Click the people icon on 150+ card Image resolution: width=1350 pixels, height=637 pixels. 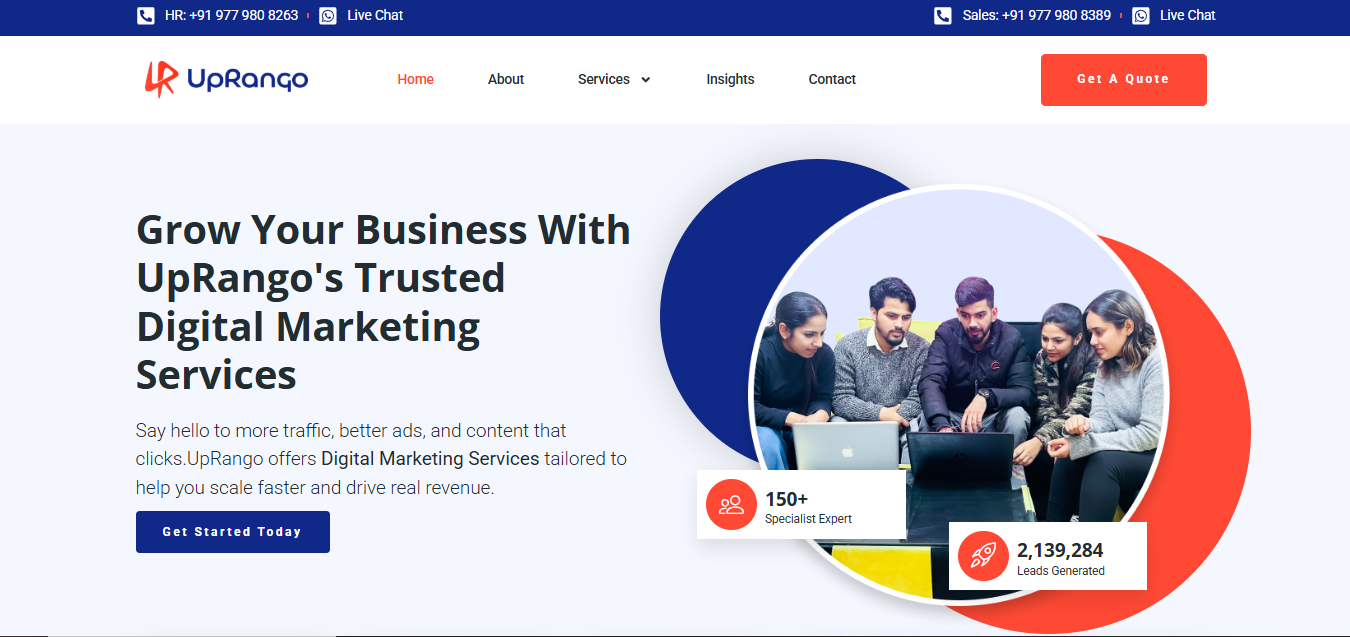coord(731,504)
